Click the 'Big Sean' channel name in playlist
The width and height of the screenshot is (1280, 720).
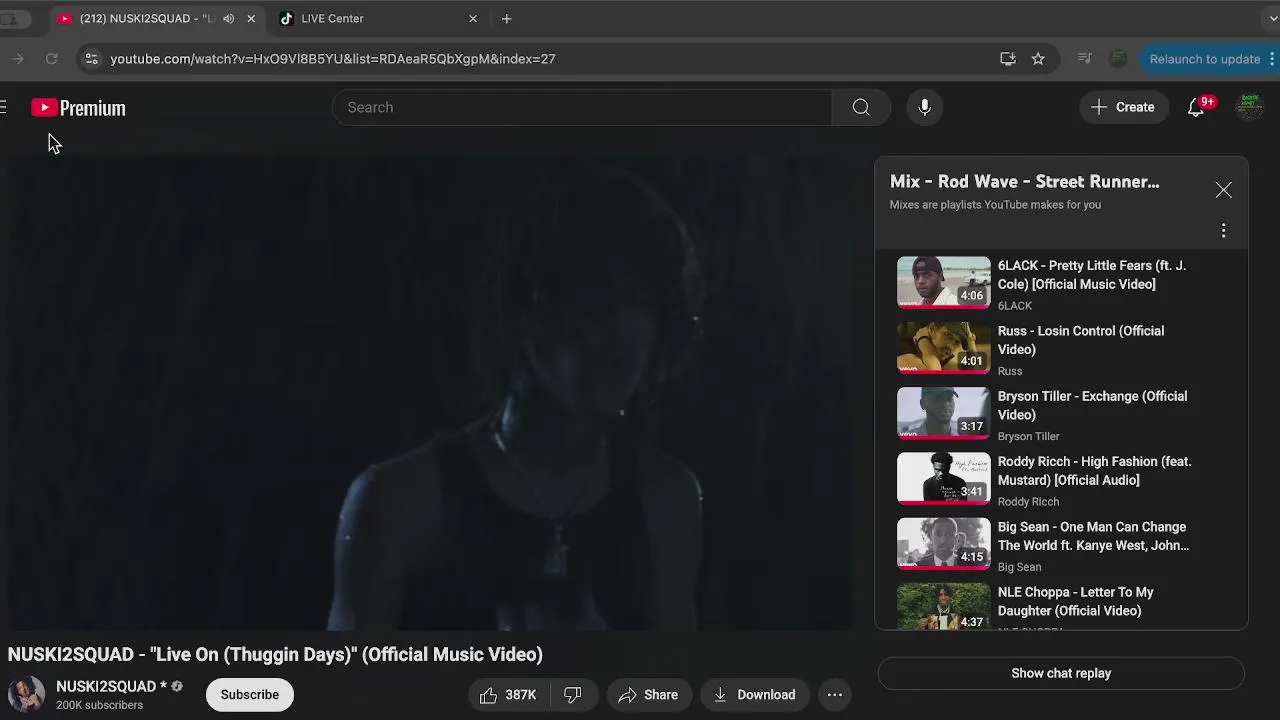(1019, 567)
